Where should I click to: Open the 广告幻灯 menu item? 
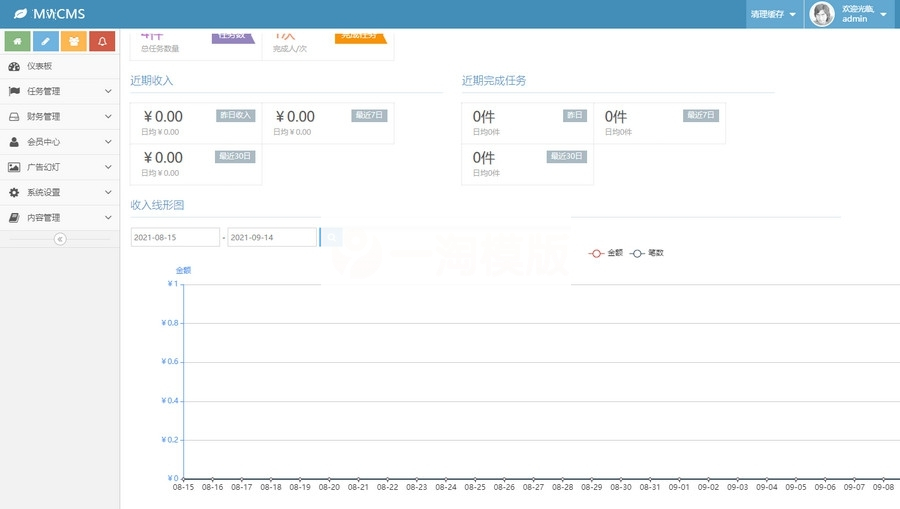coord(60,167)
